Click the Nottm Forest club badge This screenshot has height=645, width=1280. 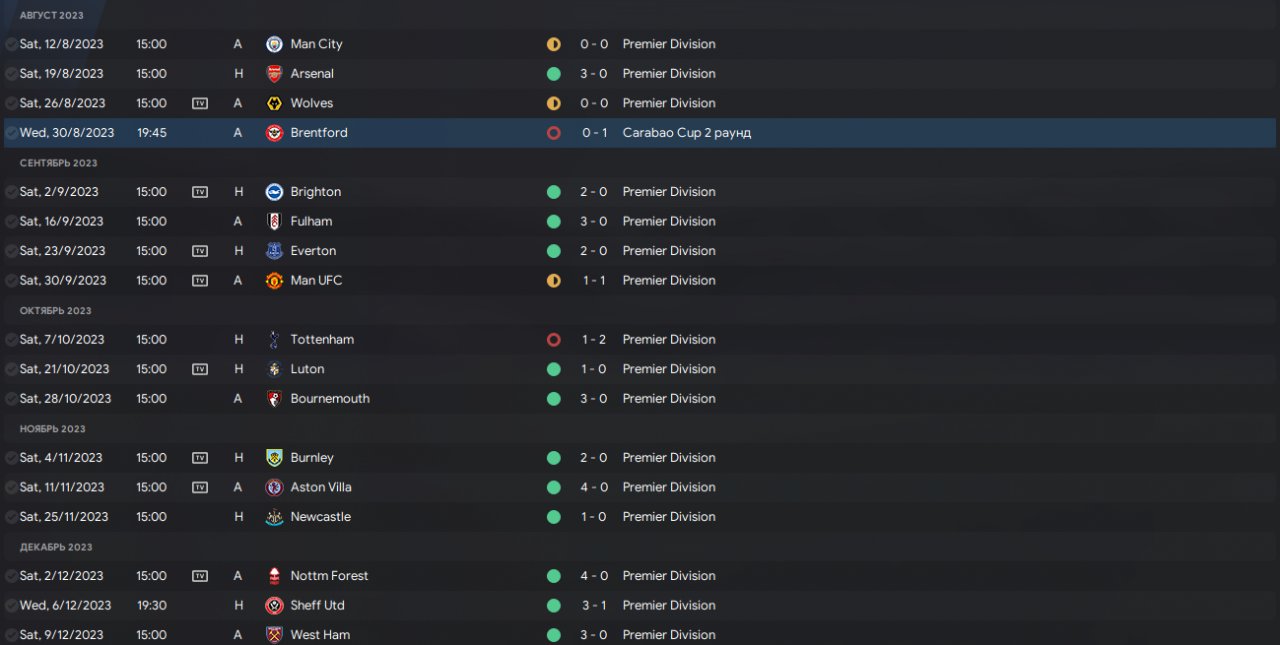click(274, 576)
